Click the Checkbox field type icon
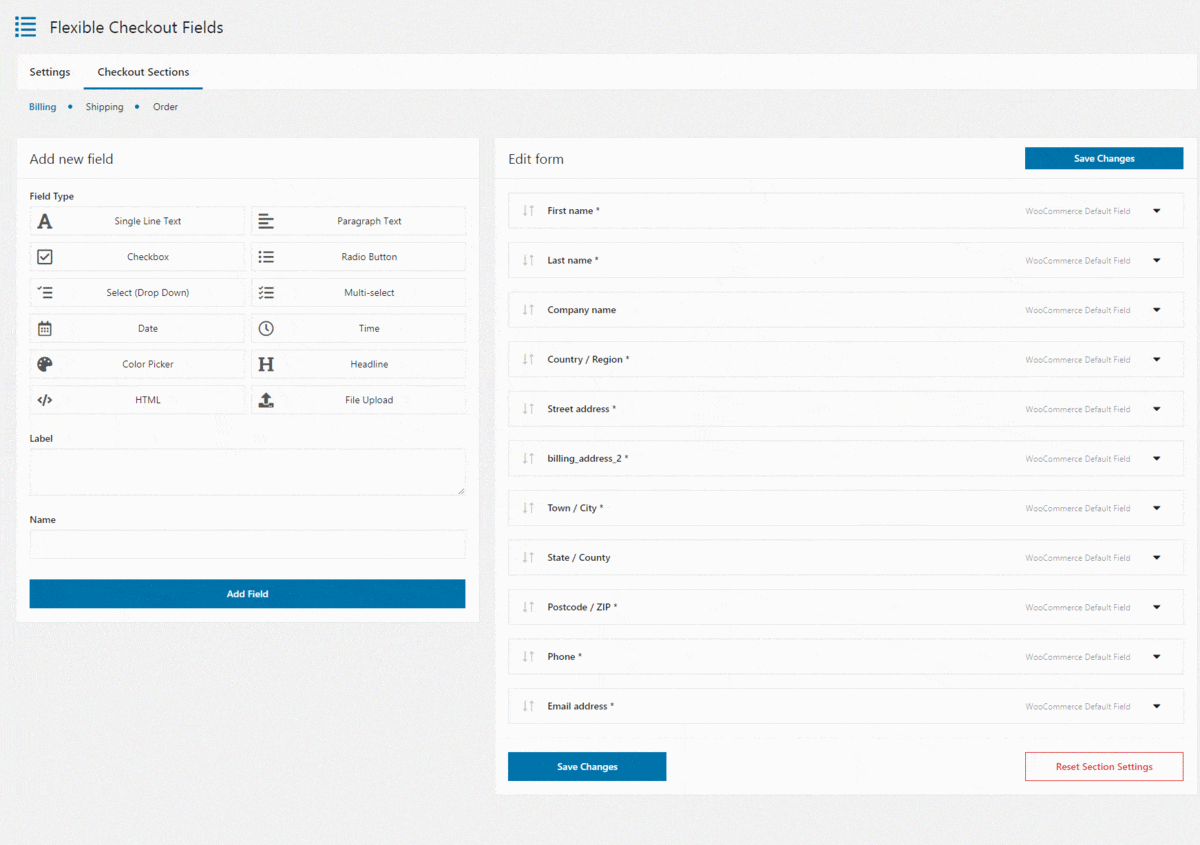Image resolution: width=1200 pixels, height=845 pixels. click(x=45, y=257)
